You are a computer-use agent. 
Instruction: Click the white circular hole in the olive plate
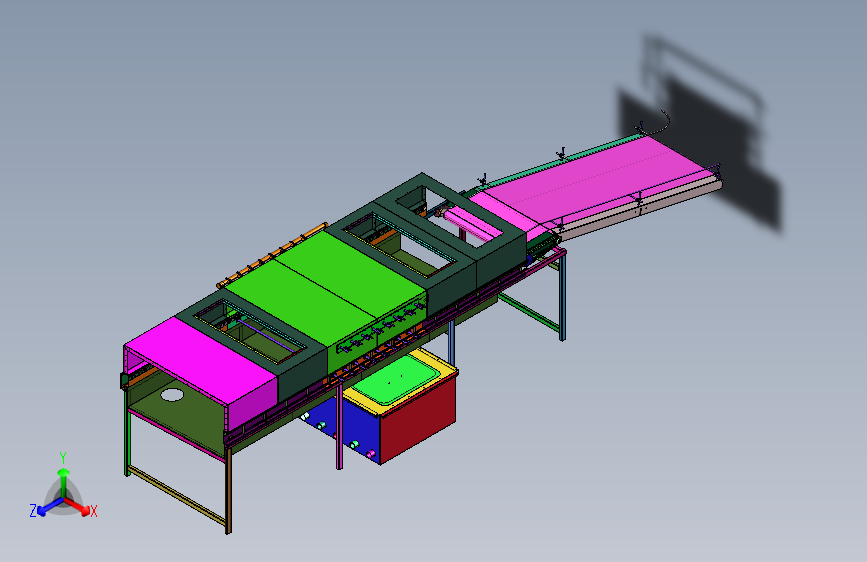pyautogui.click(x=172, y=395)
